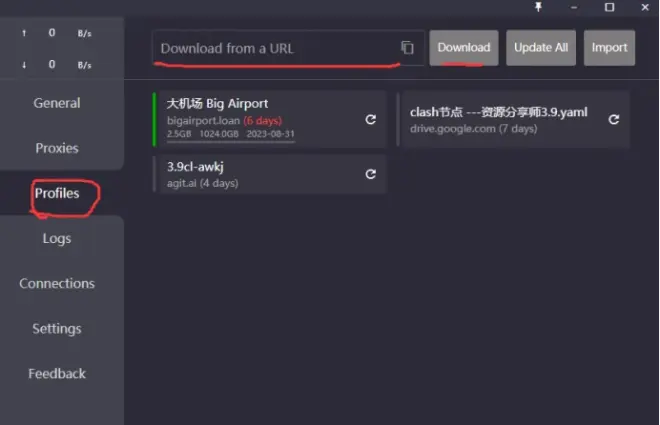
Task: Click the Download button
Action: click(x=464, y=48)
